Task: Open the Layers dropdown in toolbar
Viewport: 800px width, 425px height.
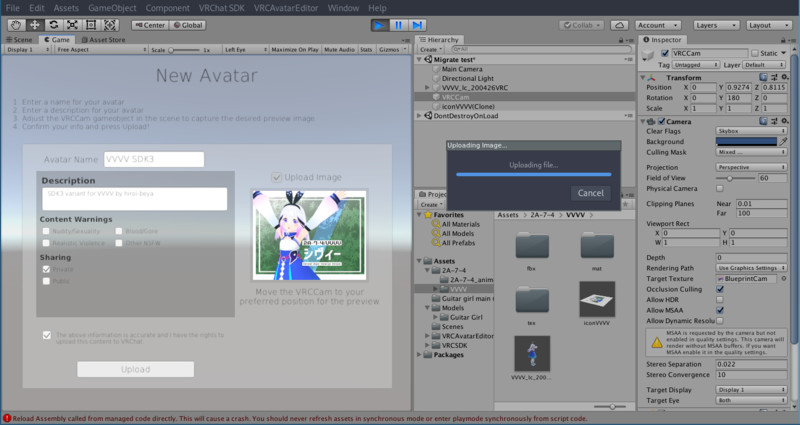Action: click(x=716, y=25)
